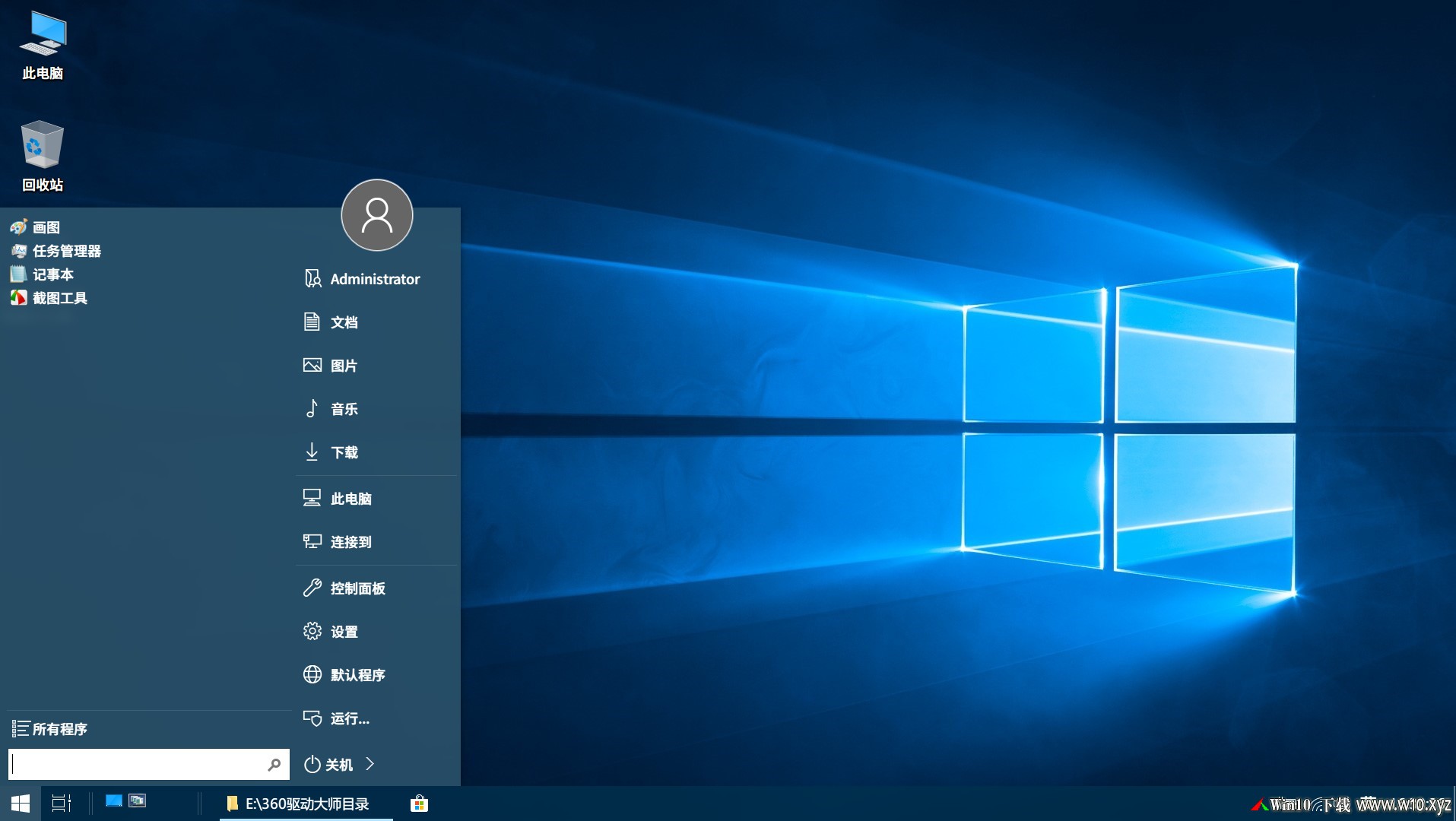The width and height of the screenshot is (1456, 821).
Task: Click the 图片 picture icon
Action: point(312,365)
